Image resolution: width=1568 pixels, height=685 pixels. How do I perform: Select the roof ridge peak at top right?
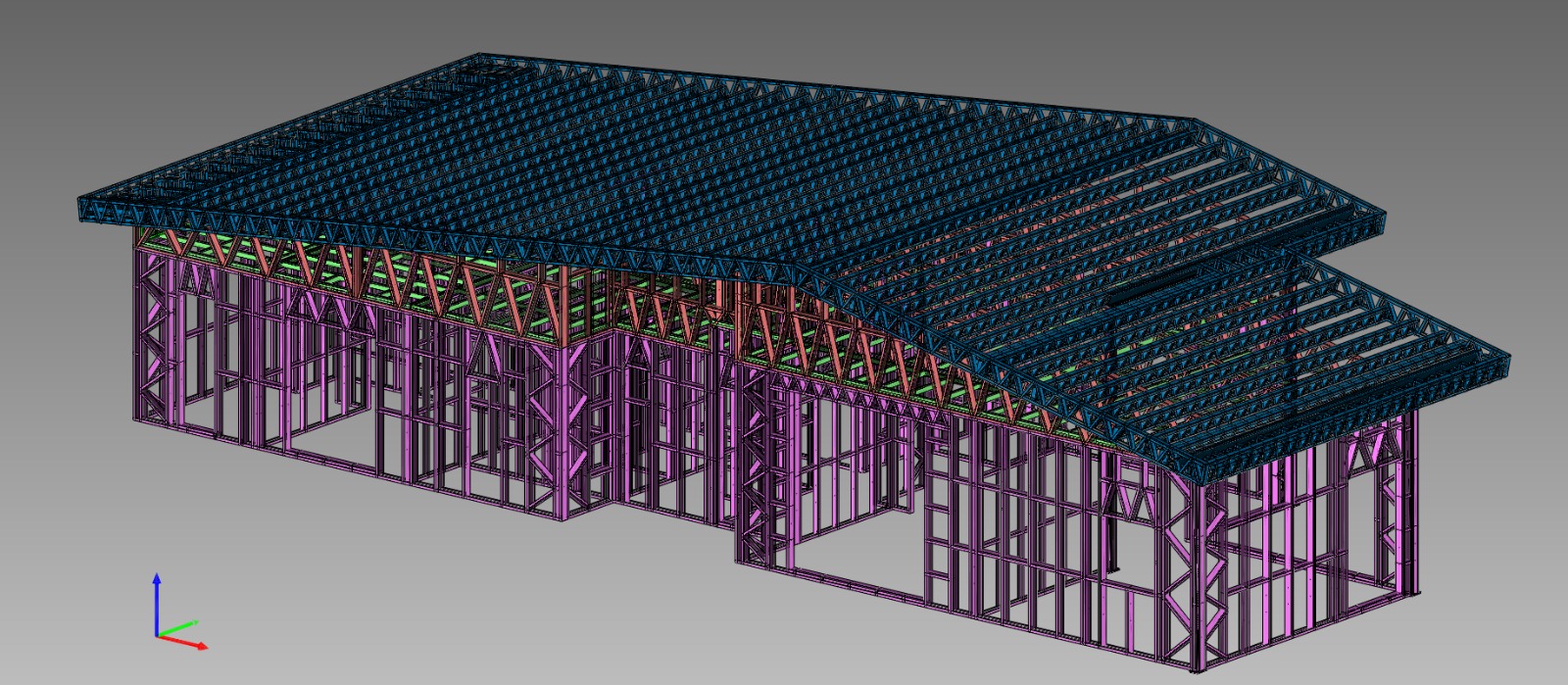point(1194,124)
